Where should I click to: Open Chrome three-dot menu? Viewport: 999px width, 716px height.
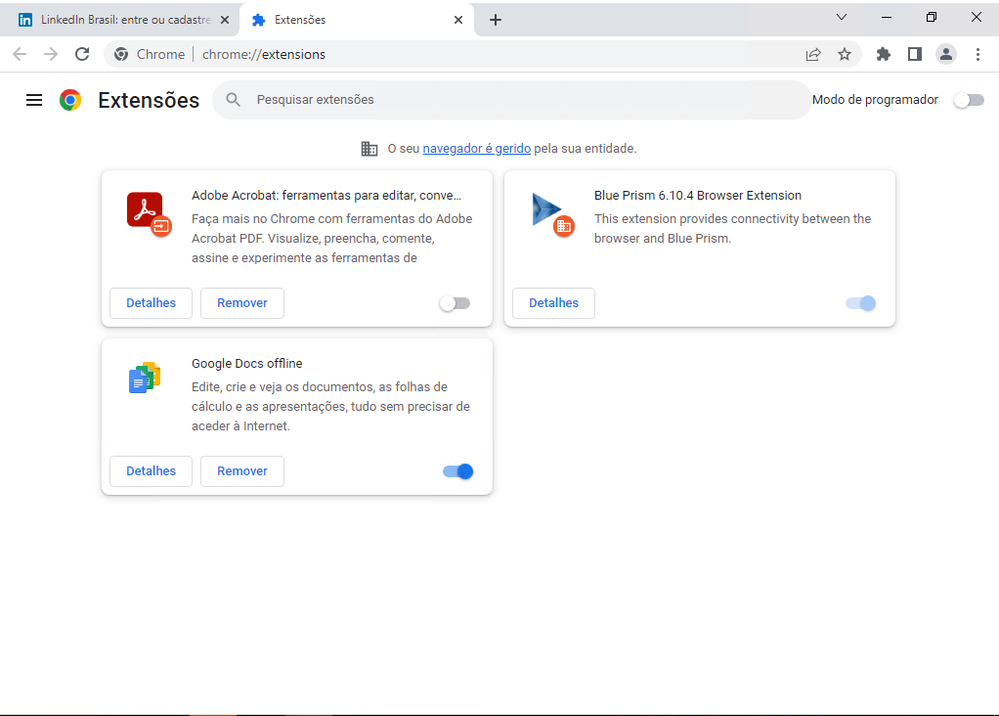tap(978, 54)
